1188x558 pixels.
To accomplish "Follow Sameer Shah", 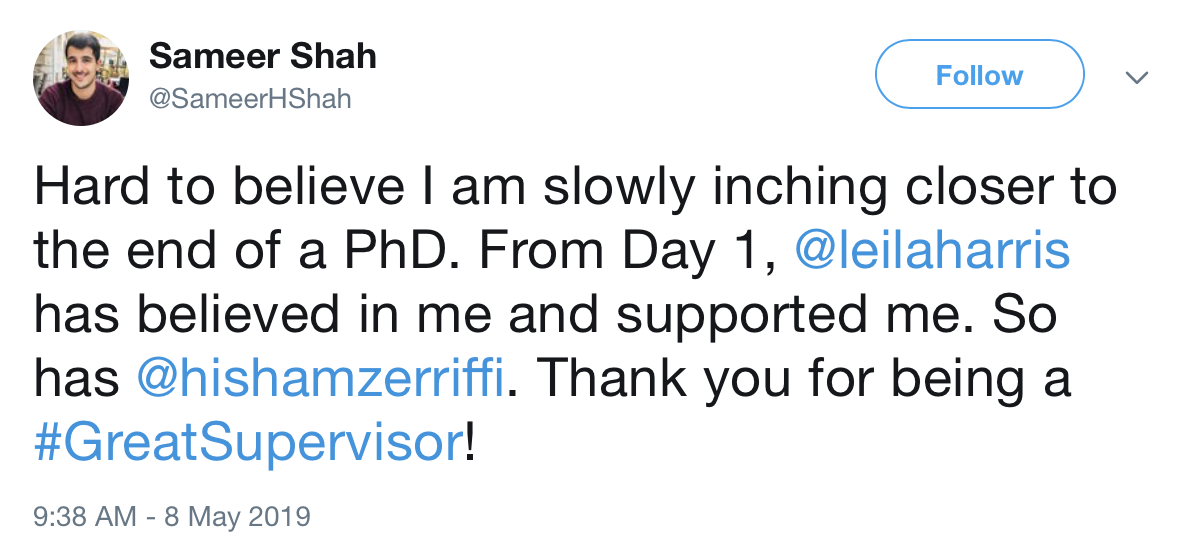I will click(x=979, y=75).
